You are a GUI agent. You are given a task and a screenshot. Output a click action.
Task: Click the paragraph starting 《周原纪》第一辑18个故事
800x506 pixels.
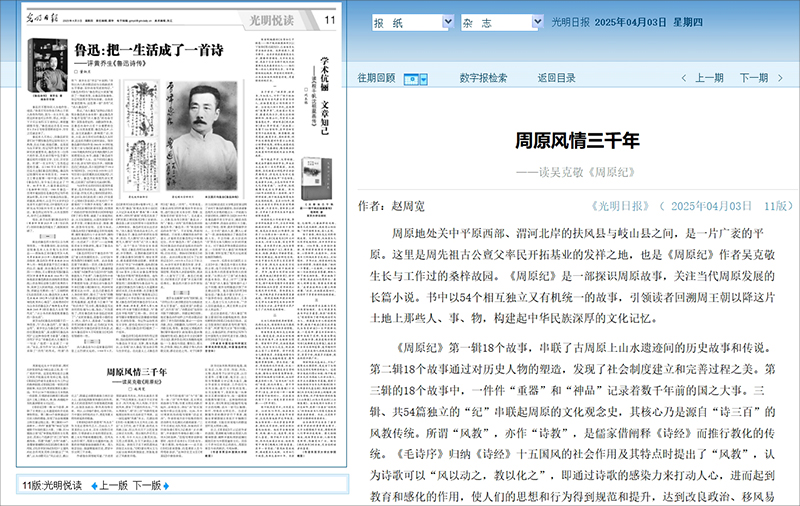coord(572,421)
